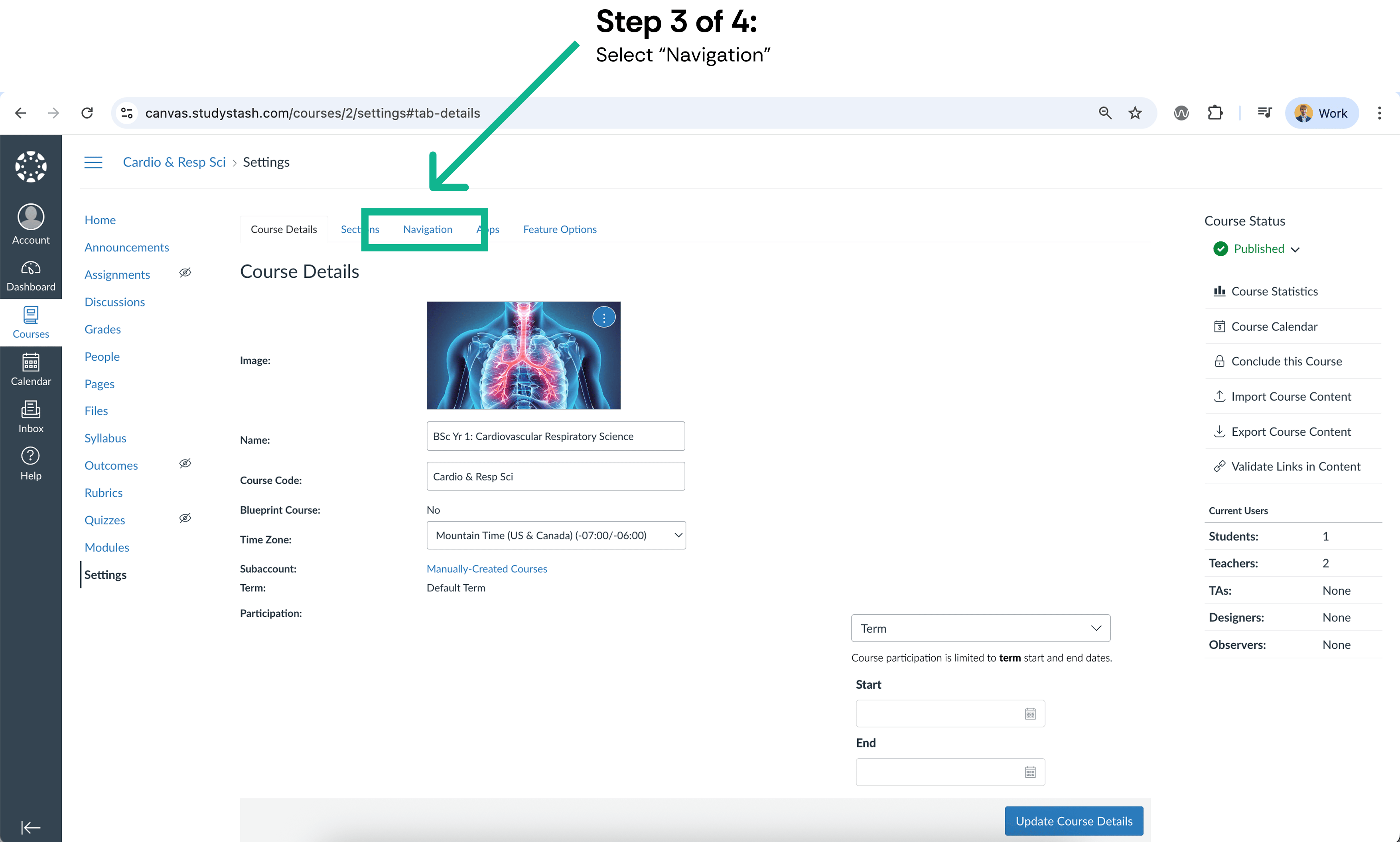Toggle the eye icon beside Quizzes
Screen dimensions: 1400x842
point(185,518)
